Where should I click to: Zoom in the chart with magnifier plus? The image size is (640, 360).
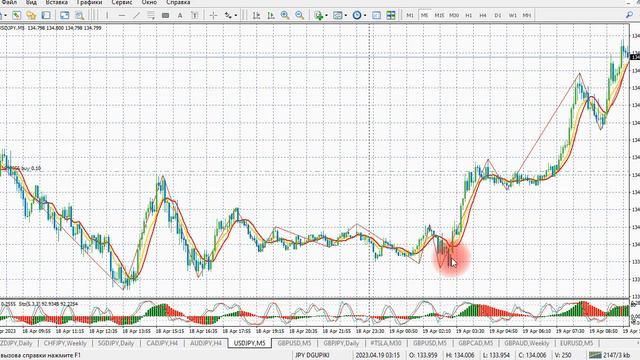(x=285, y=16)
